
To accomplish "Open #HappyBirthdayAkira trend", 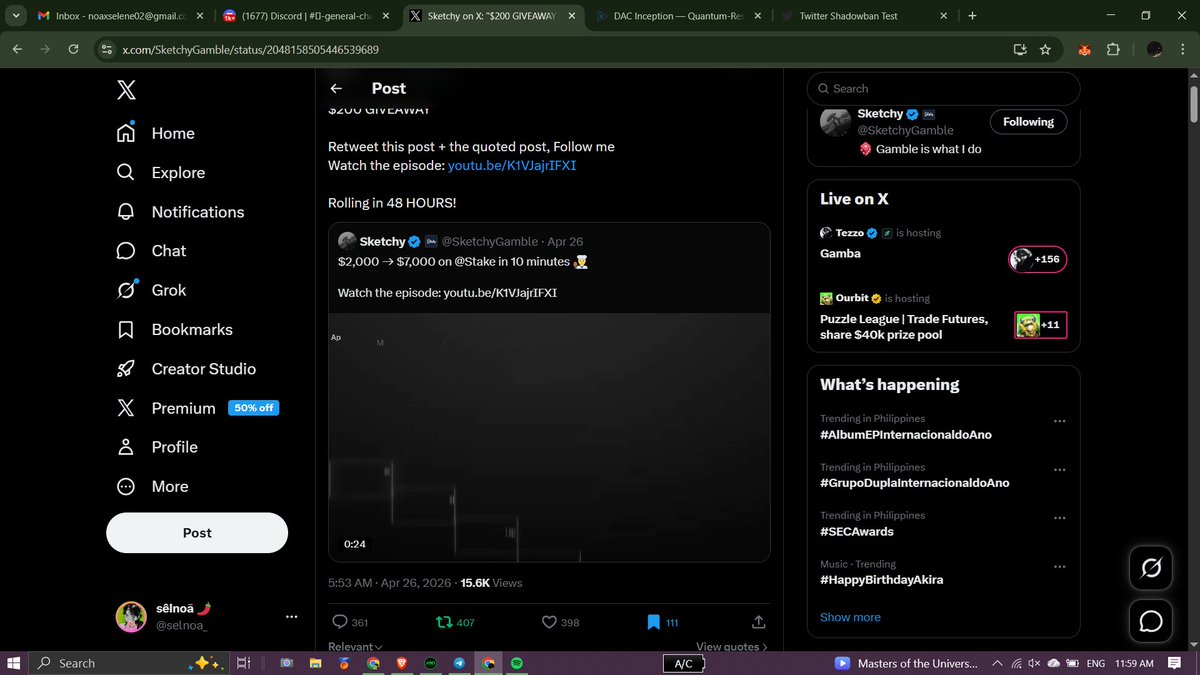I will (x=882, y=580).
